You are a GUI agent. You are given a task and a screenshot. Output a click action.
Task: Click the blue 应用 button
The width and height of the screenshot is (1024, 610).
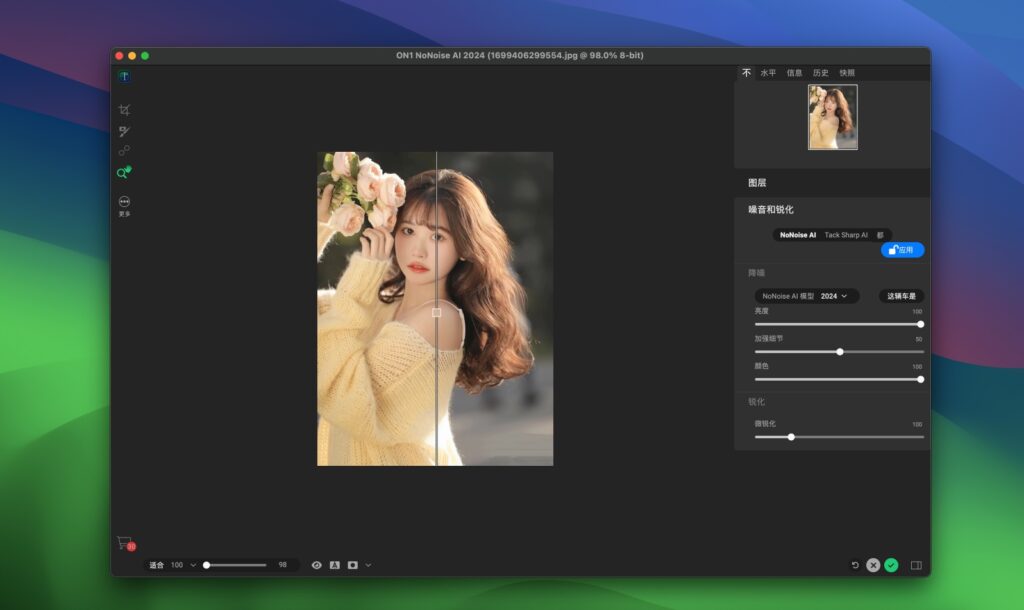coord(902,250)
